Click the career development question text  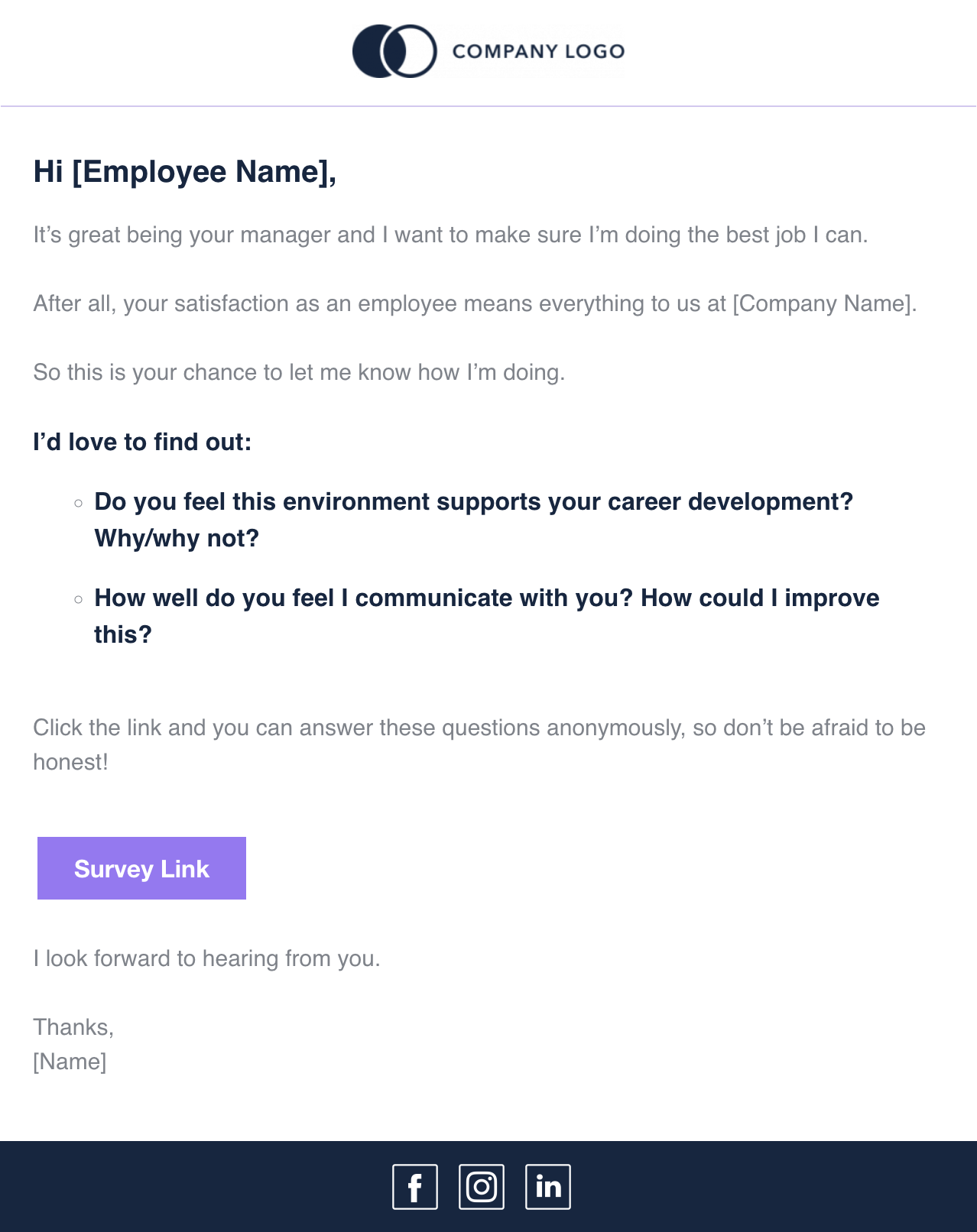473,502
